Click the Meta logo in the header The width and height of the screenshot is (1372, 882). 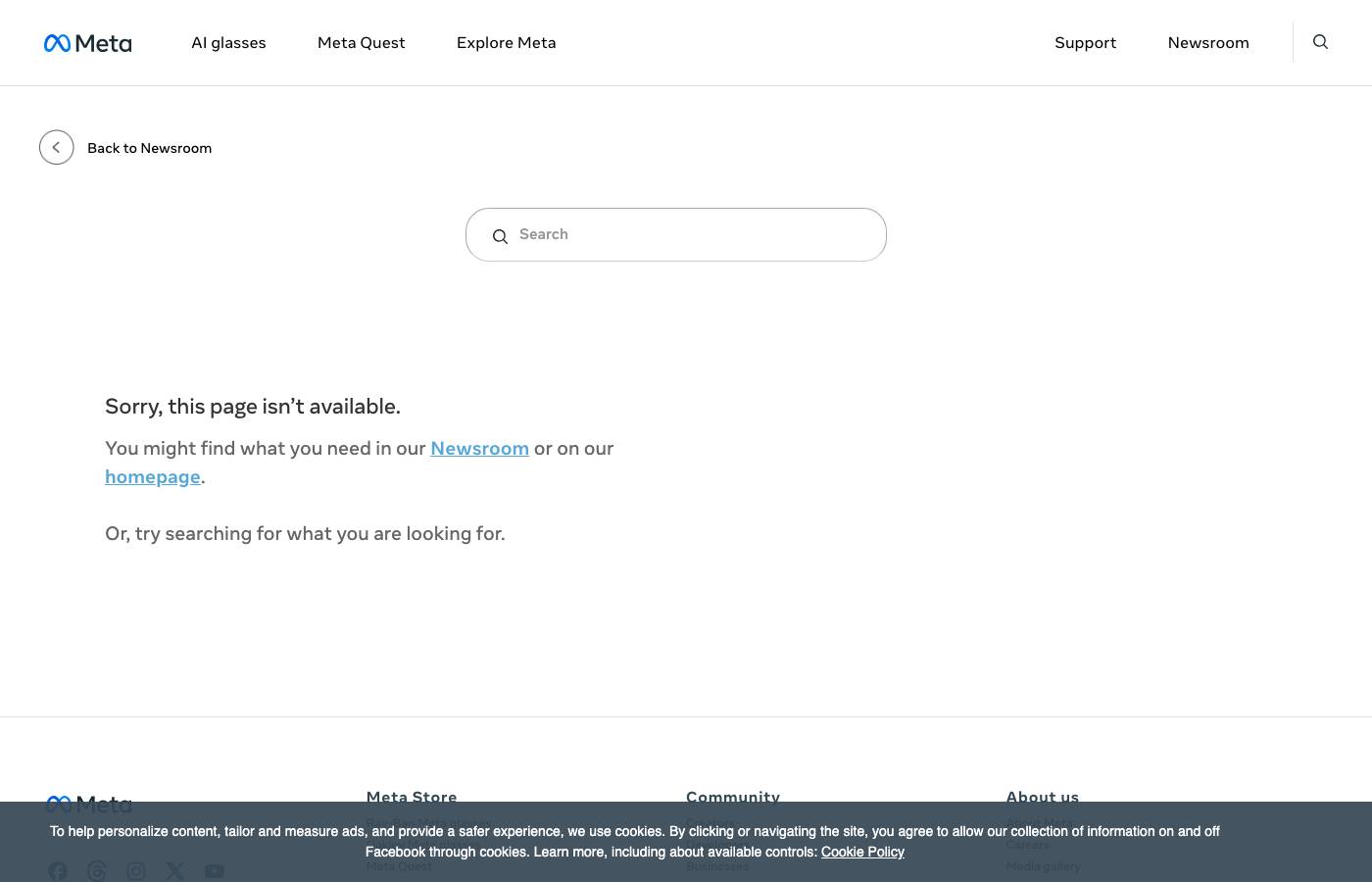(87, 43)
